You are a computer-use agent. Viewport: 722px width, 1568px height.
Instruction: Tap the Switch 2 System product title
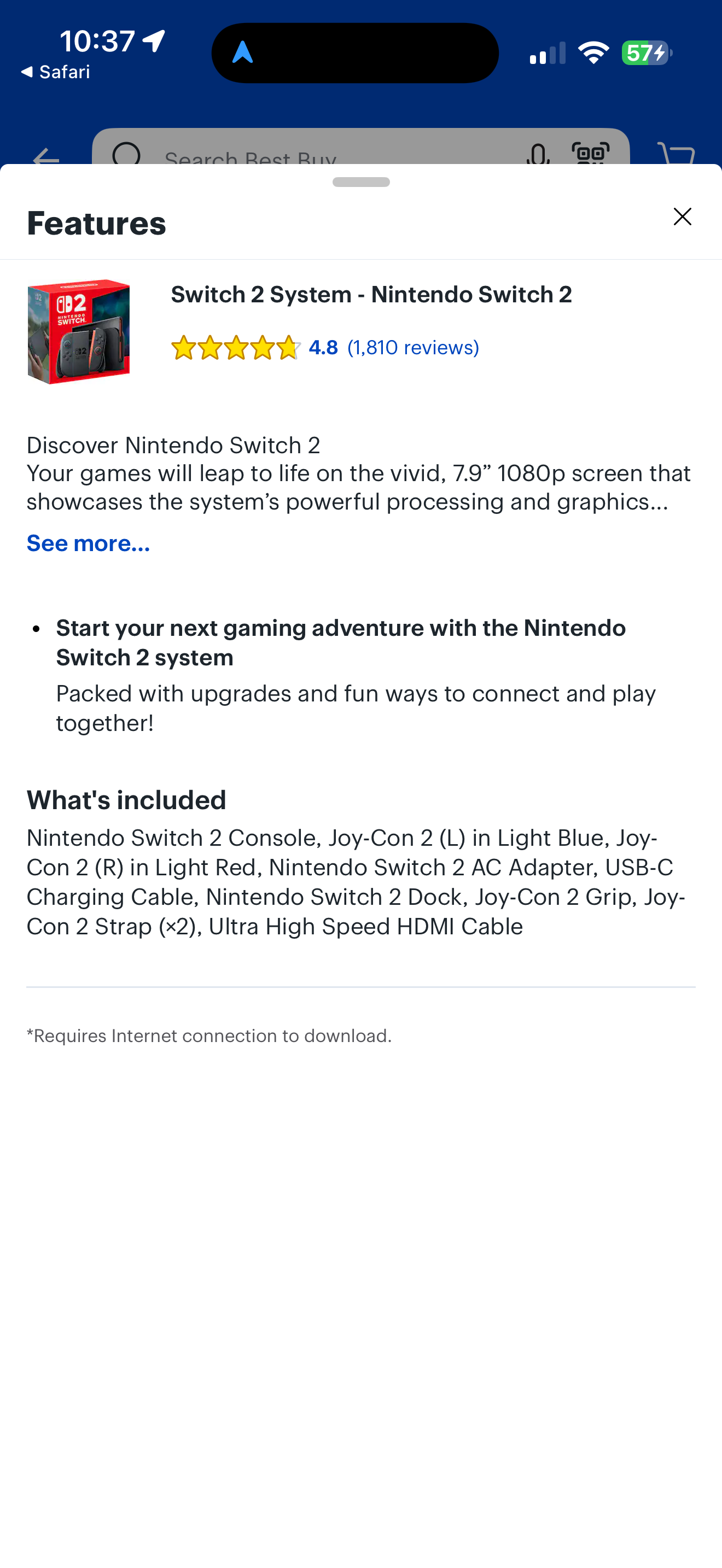pos(371,295)
